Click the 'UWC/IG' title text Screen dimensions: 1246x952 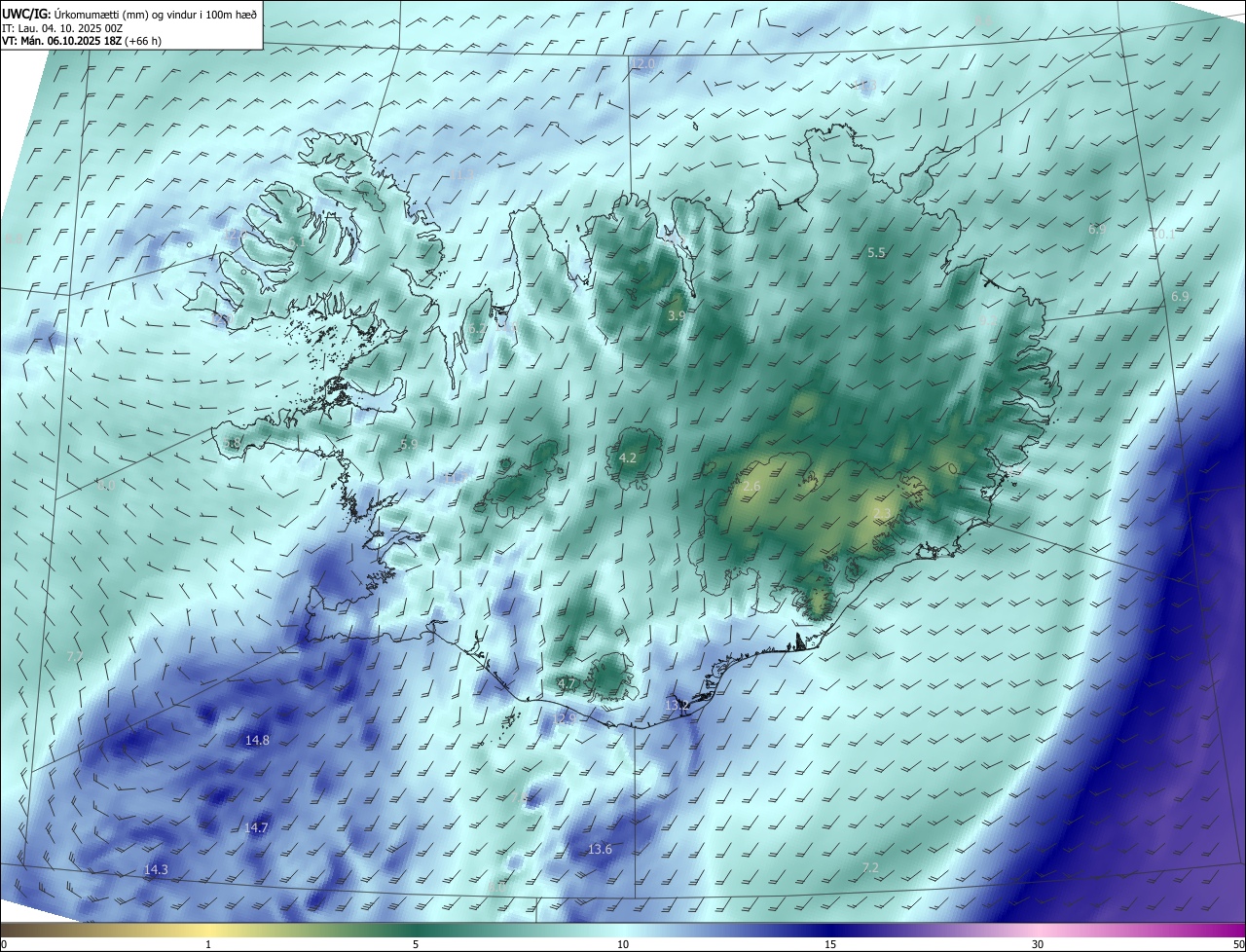[x=26, y=14]
